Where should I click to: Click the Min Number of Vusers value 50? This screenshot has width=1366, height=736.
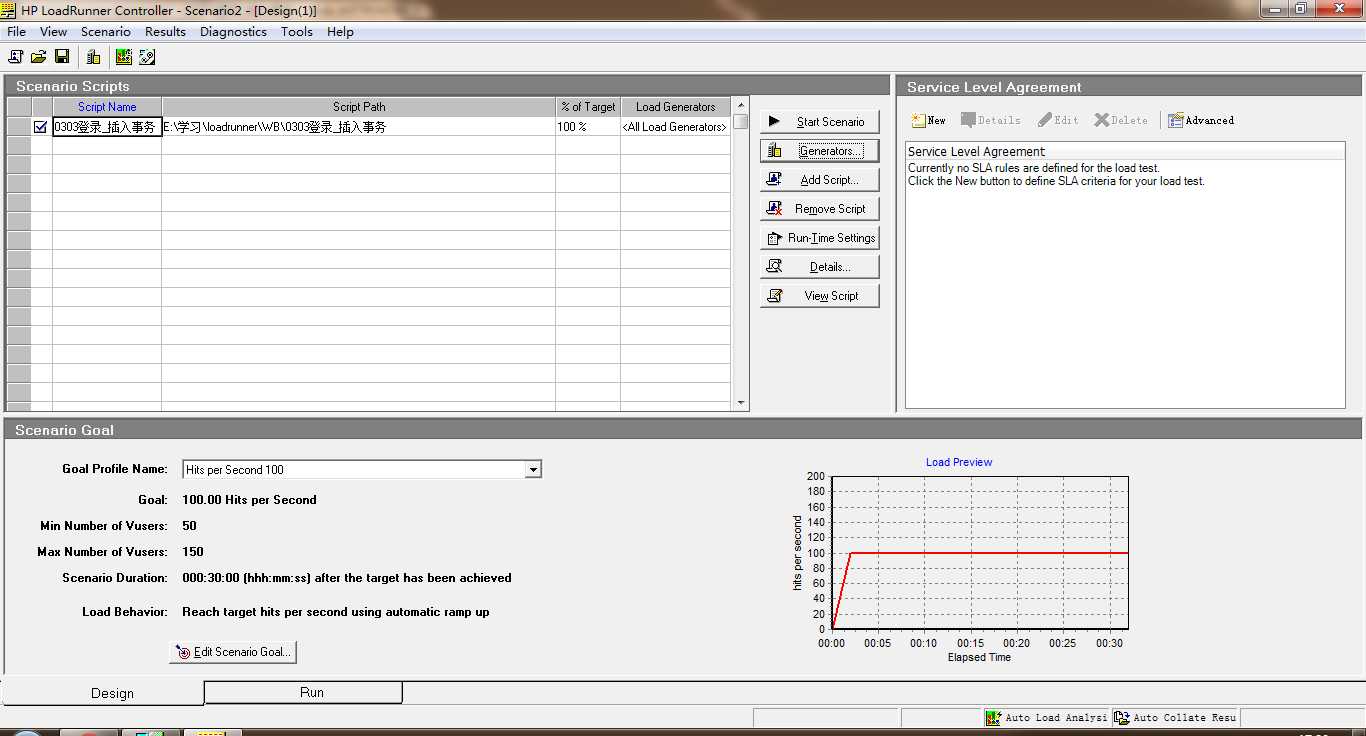(x=189, y=525)
